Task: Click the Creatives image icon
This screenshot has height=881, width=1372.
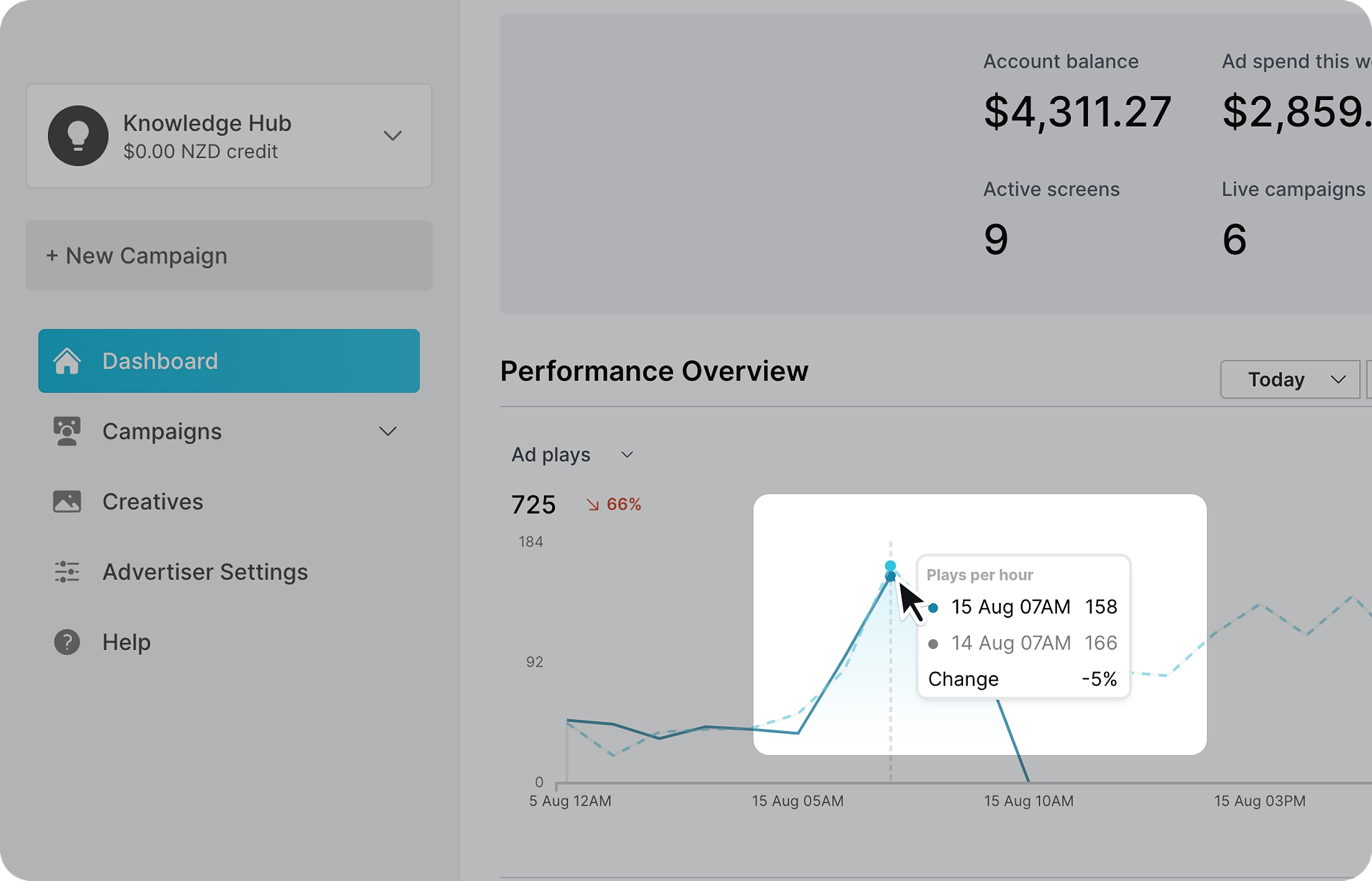Action: 67,502
